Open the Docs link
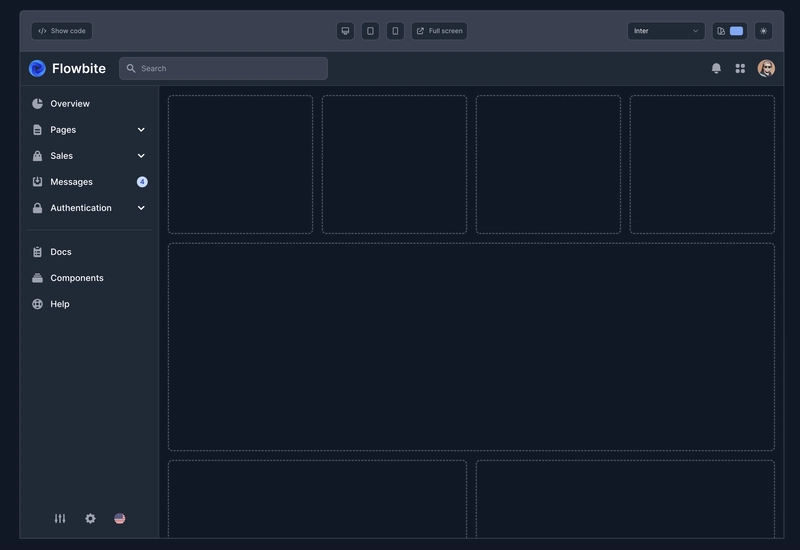800x550 pixels. [x=89, y=252]
